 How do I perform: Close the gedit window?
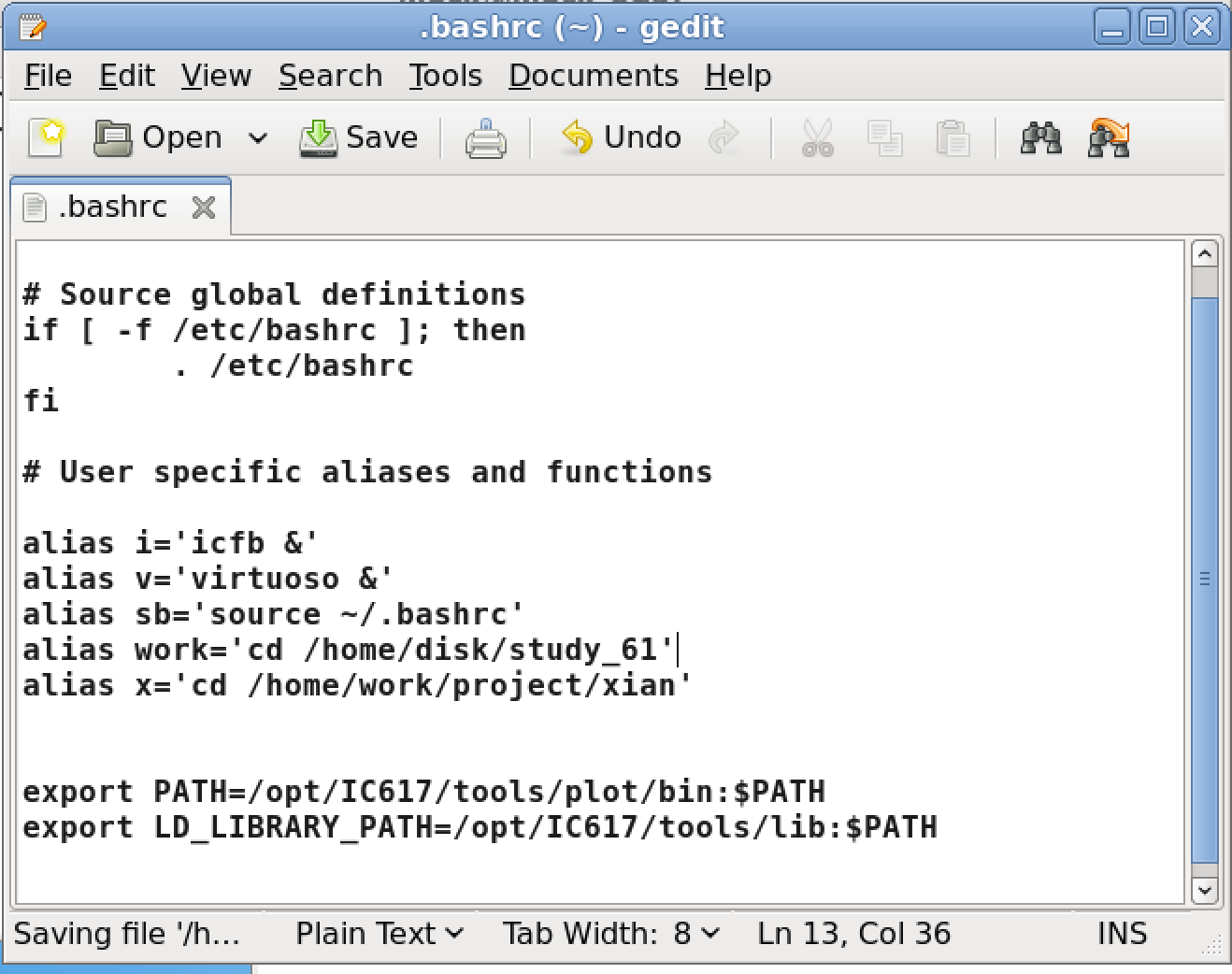[1201, 27]
